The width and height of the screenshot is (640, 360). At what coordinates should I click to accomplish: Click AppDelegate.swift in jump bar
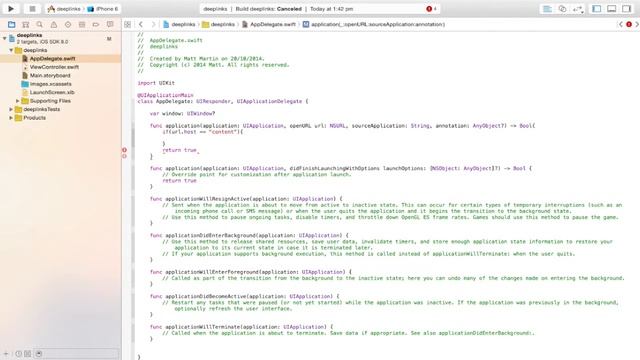pos(269,24)
